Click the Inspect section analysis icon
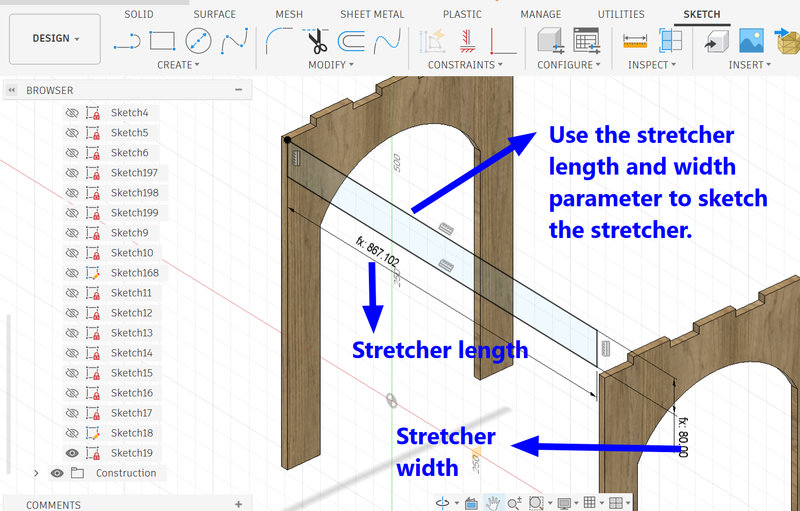800x511 pixels. (x=670, y=41)
